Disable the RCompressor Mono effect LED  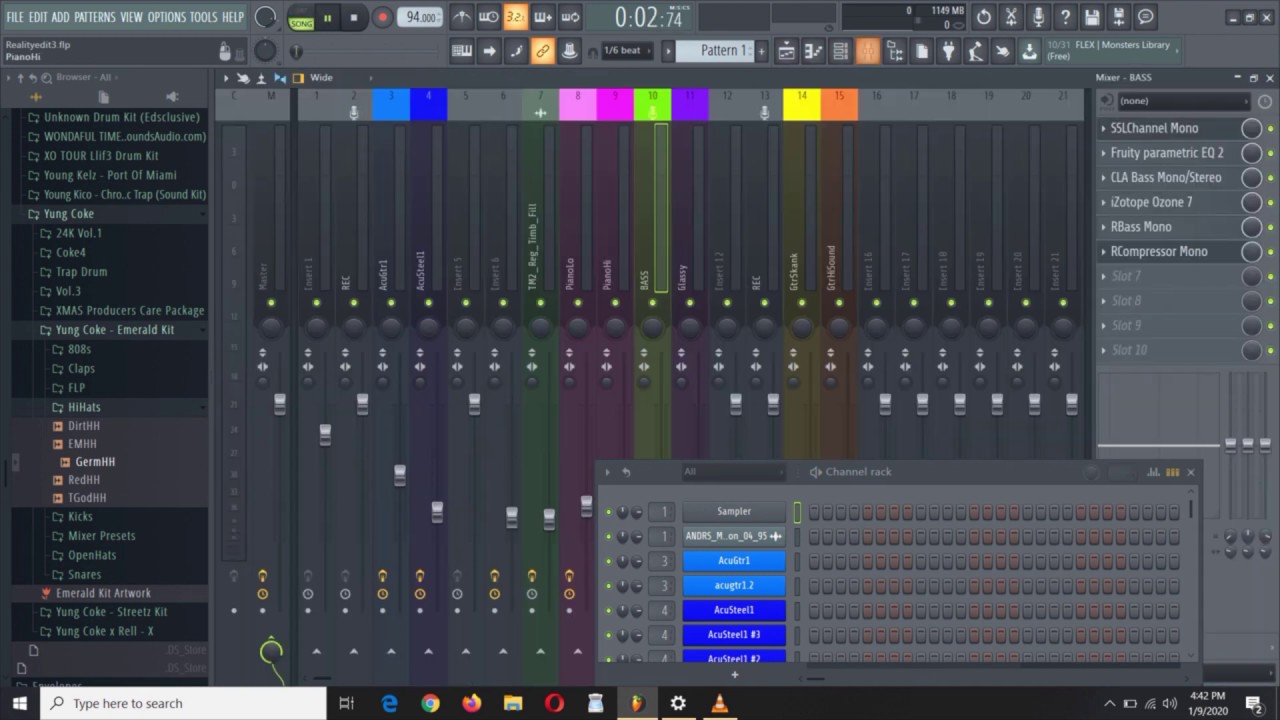click(1270, 253)
